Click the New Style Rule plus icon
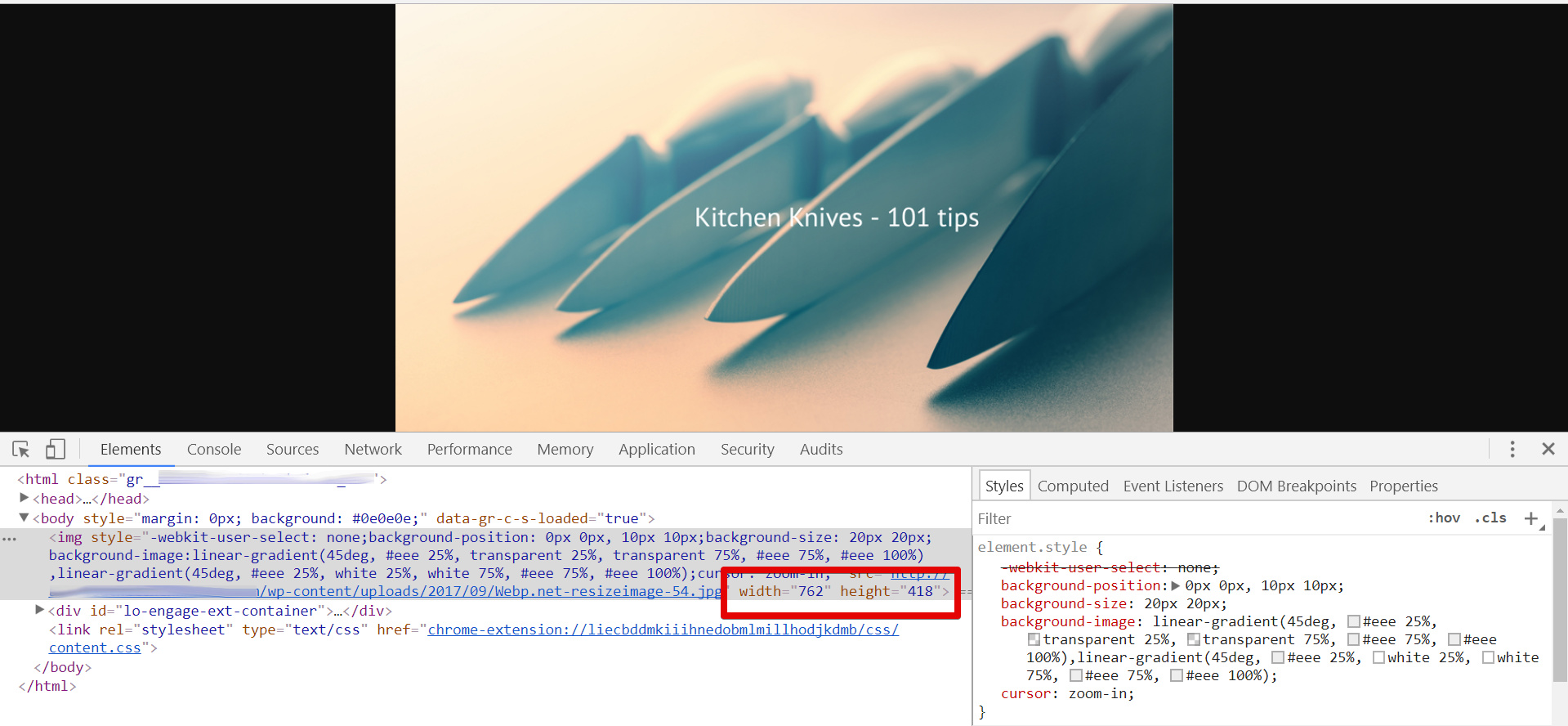This screenshot has width=1568, height=726. 1531,518
